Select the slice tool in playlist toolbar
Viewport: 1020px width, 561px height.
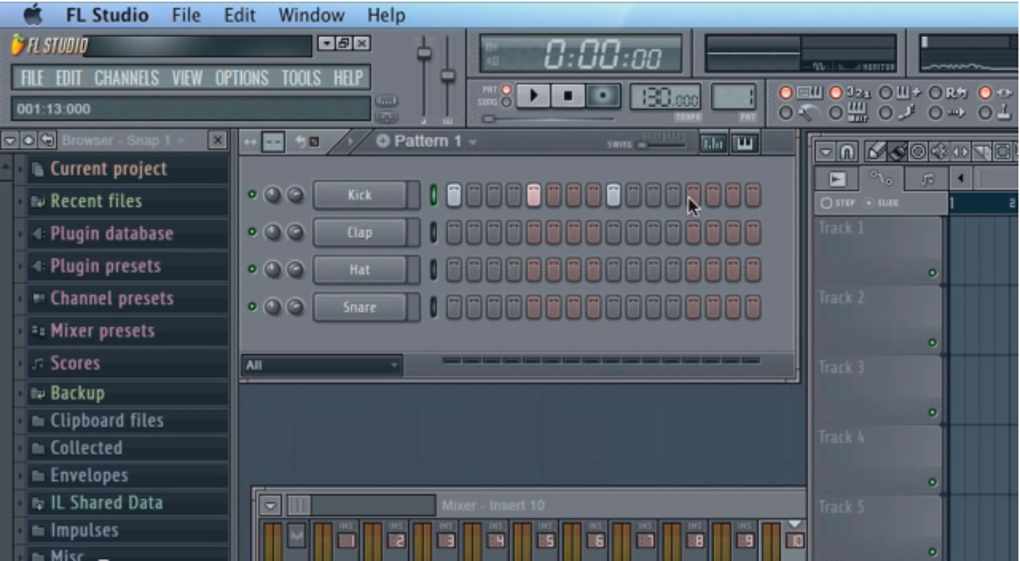click(x=982, y=152)
